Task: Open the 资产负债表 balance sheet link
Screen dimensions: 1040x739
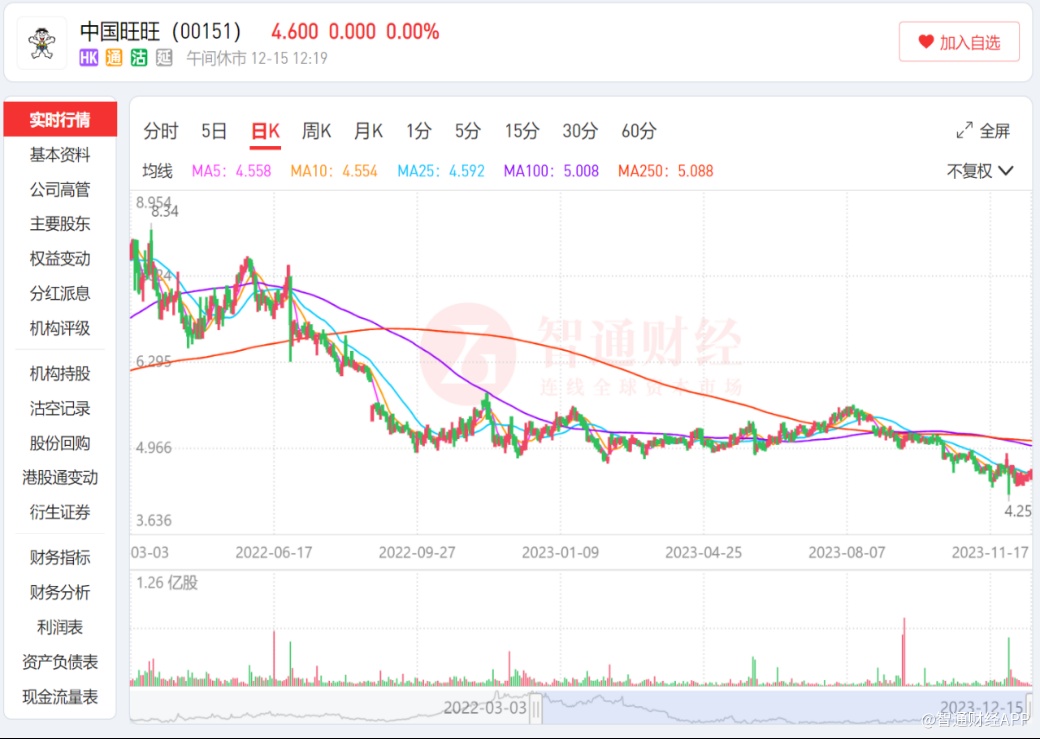Action: 60,662
